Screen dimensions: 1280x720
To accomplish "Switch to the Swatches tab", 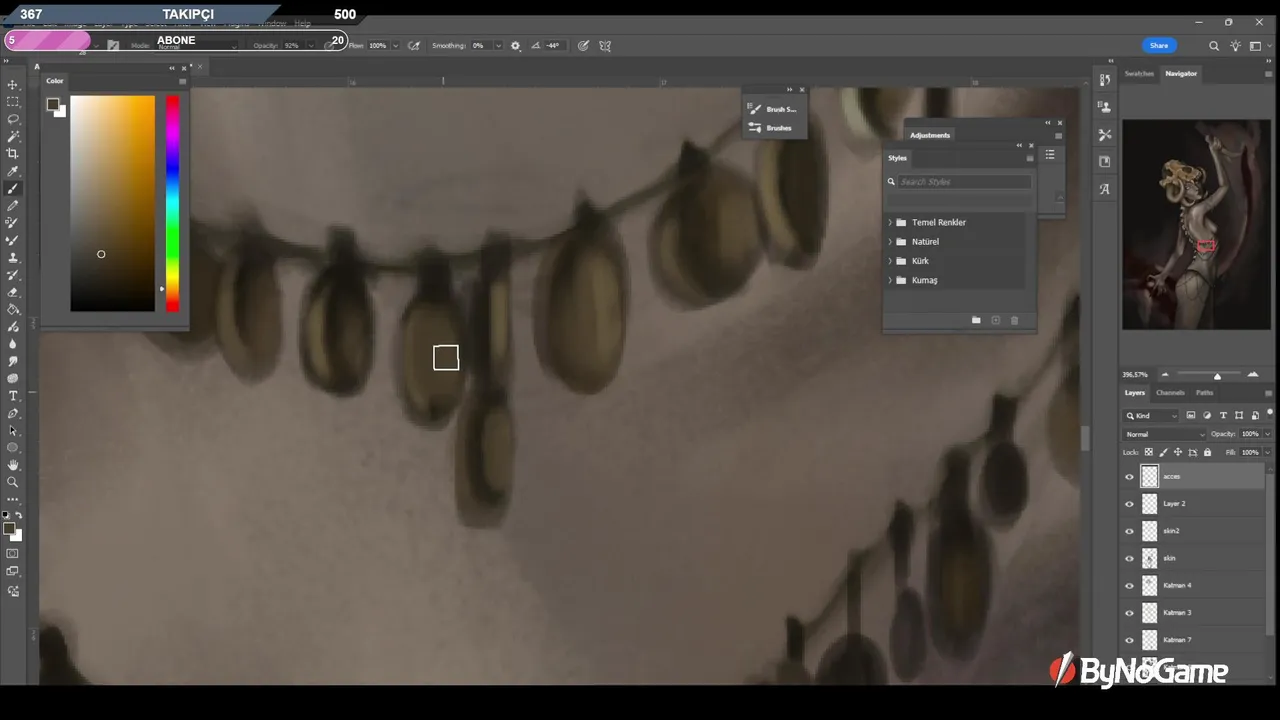I will tap(1139, 73).
